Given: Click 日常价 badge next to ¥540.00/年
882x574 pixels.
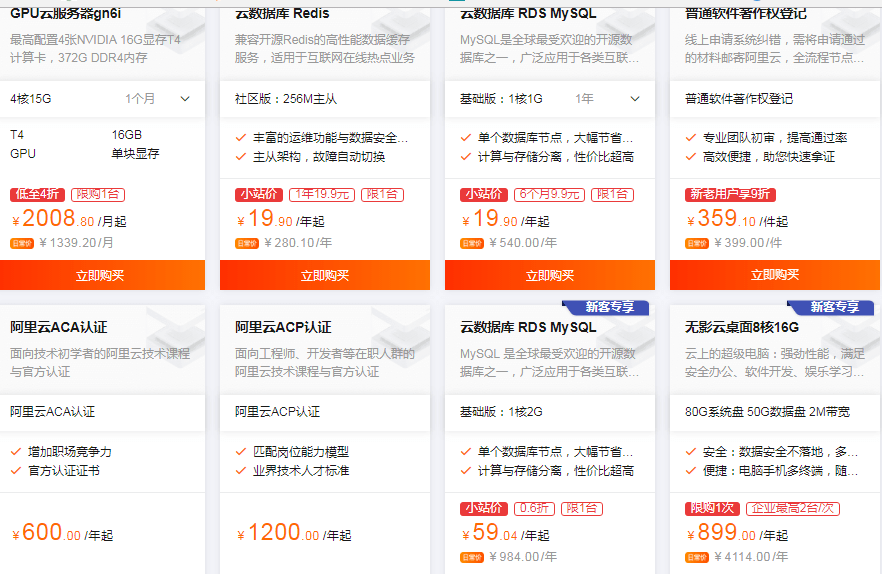Looking at the screenshot, I should [x=472, y=244].
